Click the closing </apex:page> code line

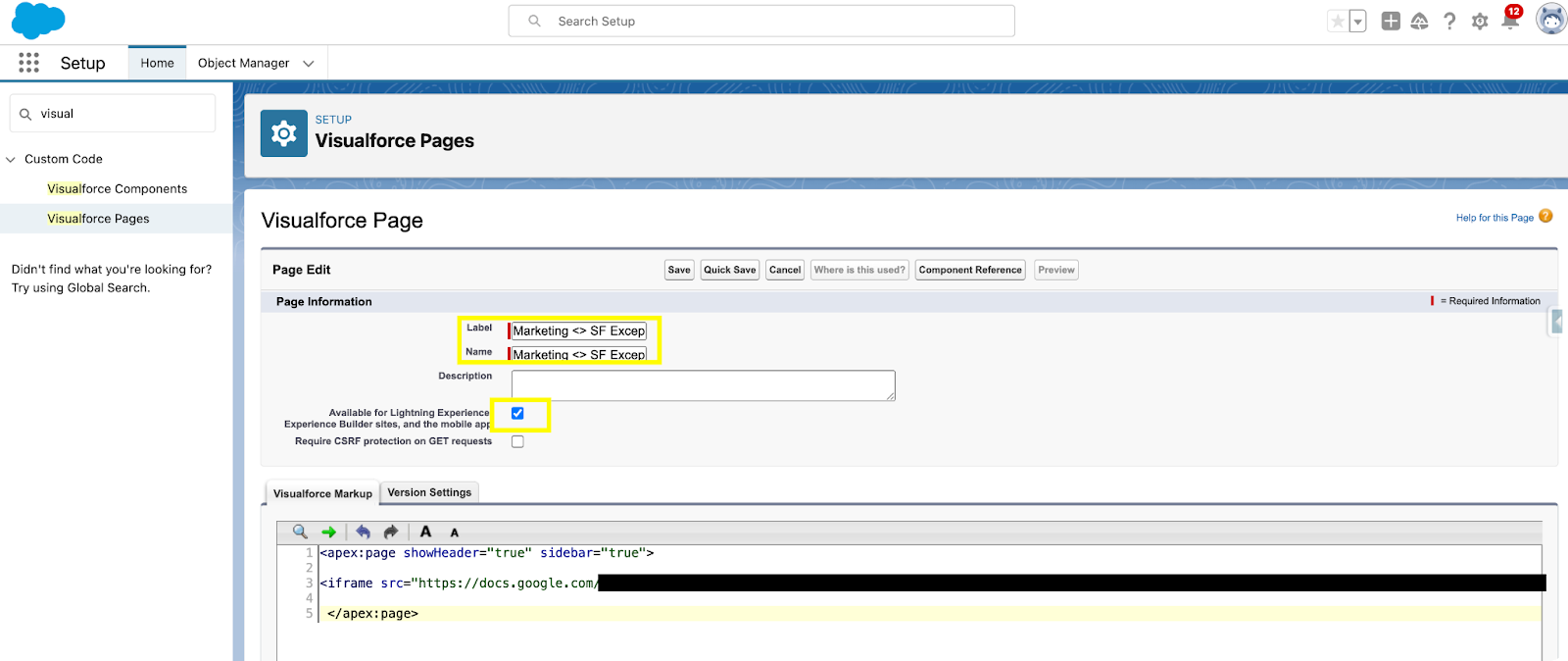[372, 613]
